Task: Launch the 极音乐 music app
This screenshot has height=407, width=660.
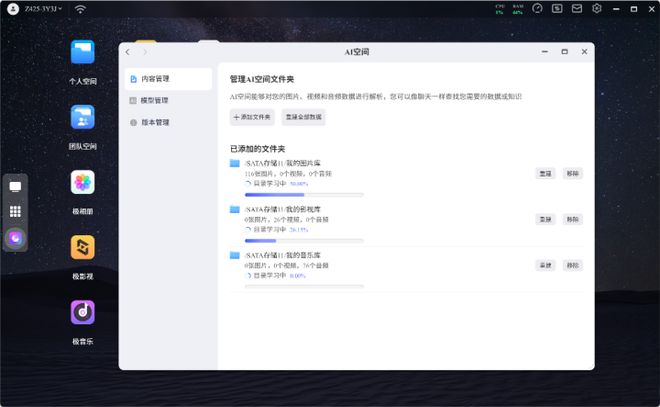Action: (82, 312)
